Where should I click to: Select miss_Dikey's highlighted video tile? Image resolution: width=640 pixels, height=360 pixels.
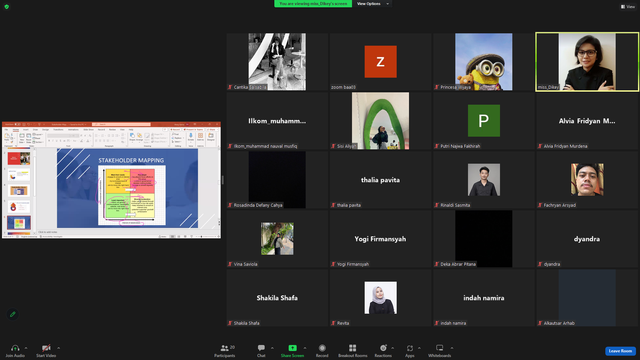pyautogui.click(x=587, y=62)
